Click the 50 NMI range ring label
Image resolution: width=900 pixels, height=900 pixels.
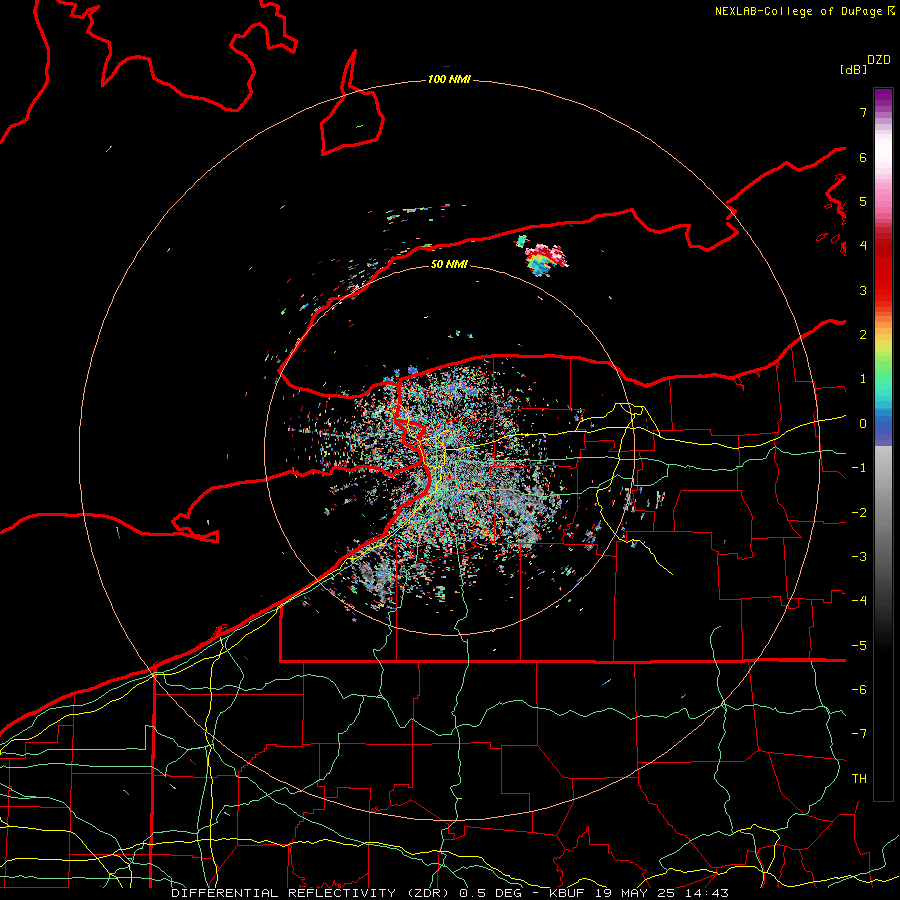tap(449, 264)
